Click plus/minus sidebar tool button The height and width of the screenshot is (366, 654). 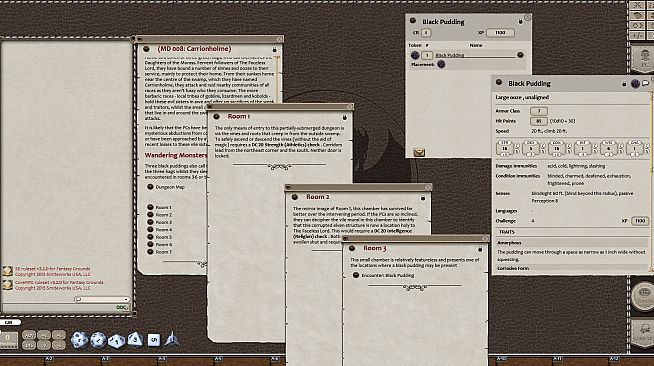638,36
